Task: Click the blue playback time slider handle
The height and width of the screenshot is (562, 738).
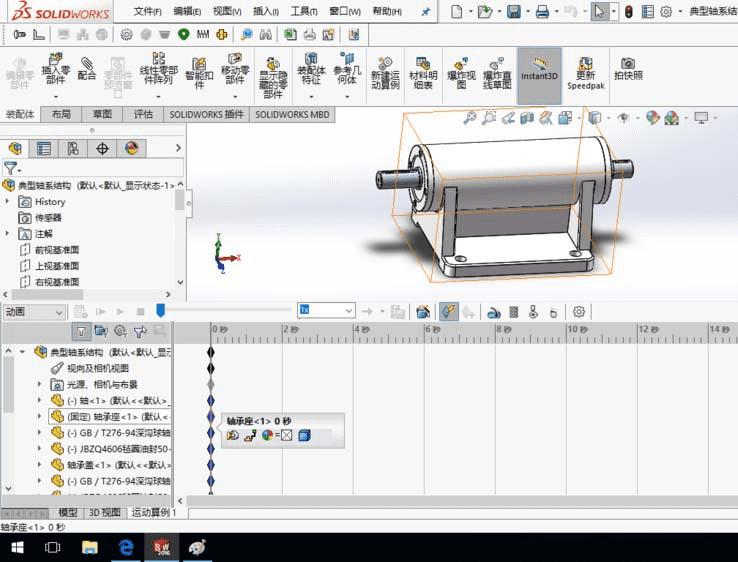Action: (160, 311)
